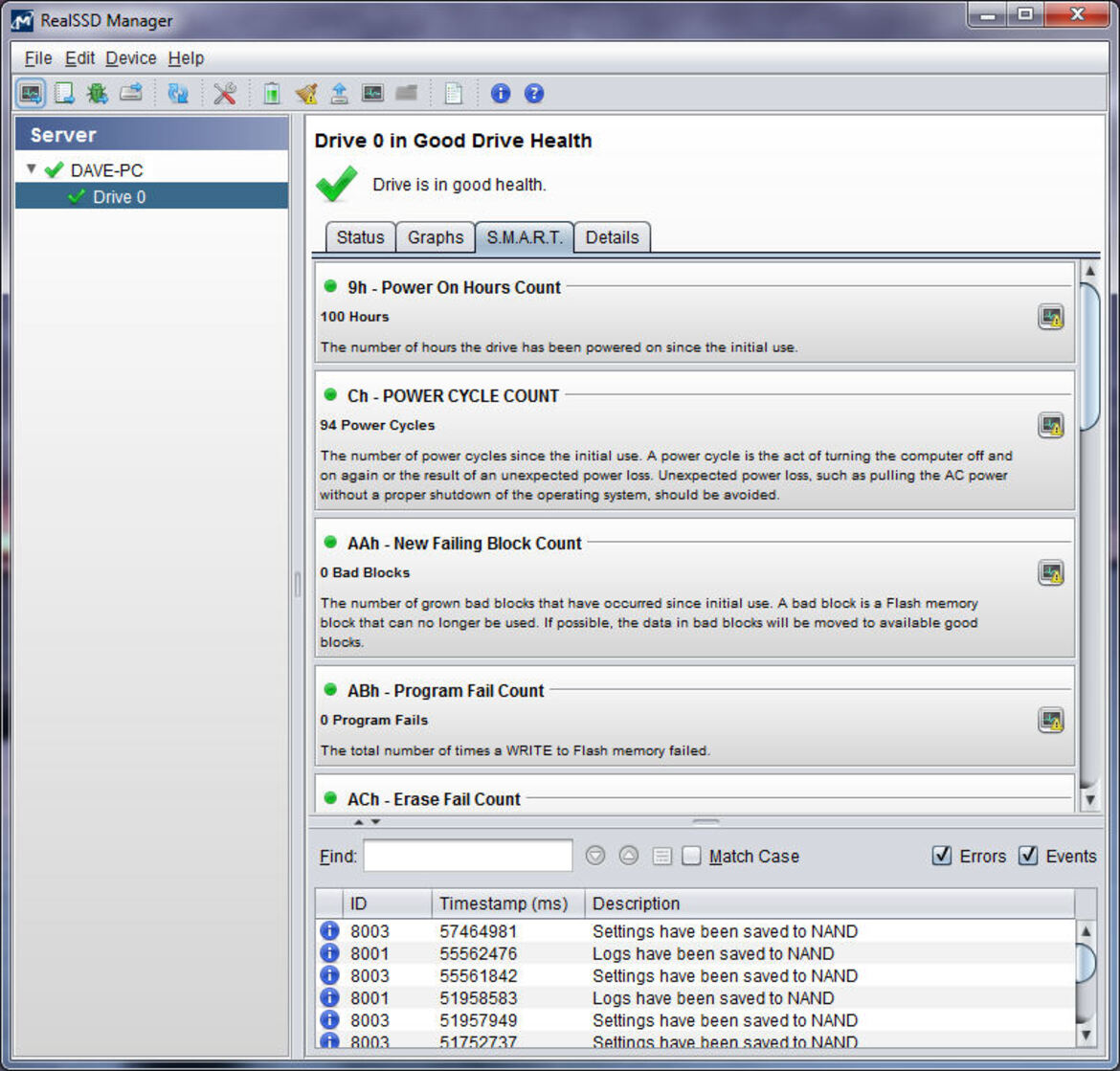Viewport: 1120px width, 1071px height.
Task: Select event row with timestamp 51957949
Action: click(x=695, y=1019)
